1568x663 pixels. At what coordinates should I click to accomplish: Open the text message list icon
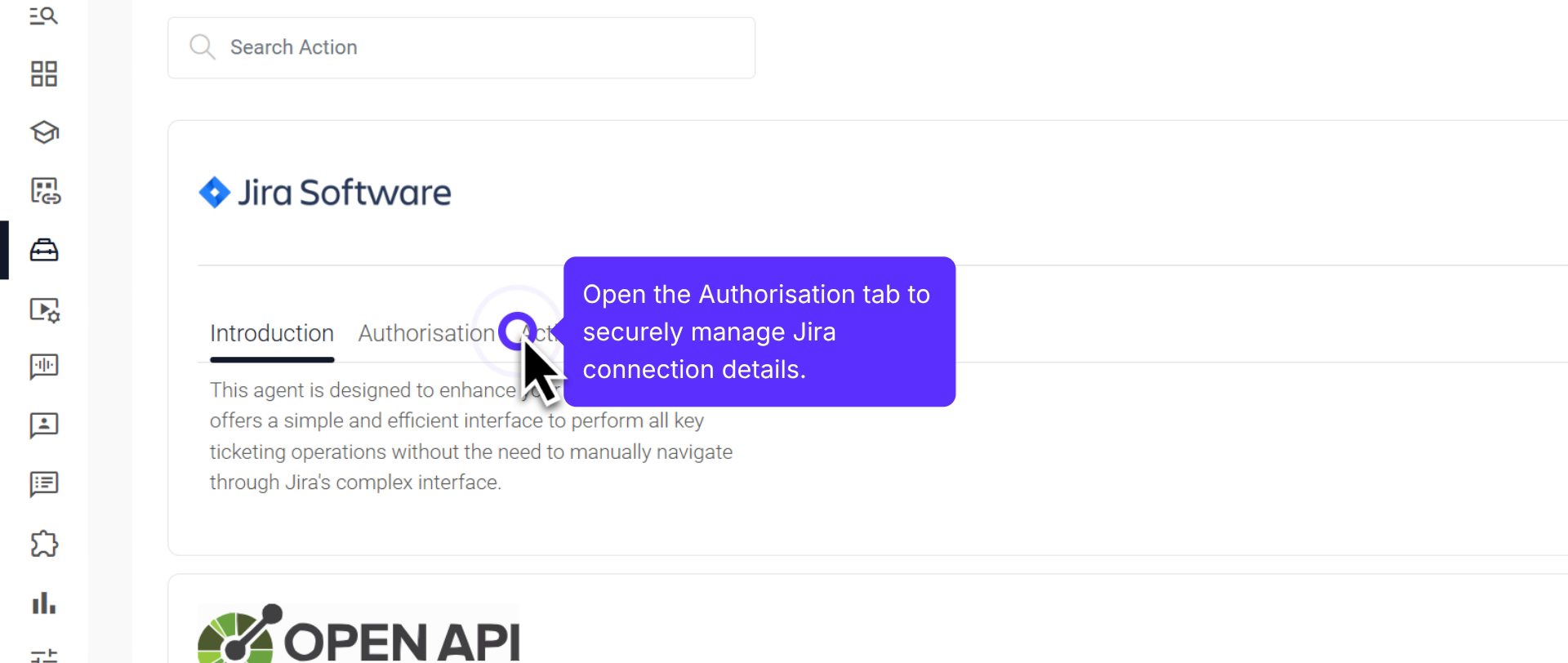tap(44, 484)
